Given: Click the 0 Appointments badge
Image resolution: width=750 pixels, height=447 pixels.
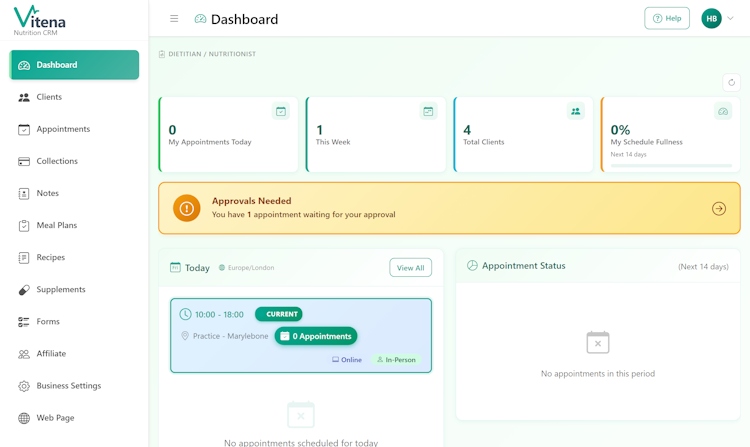Looking at the screenshot, I should point(316,336).
